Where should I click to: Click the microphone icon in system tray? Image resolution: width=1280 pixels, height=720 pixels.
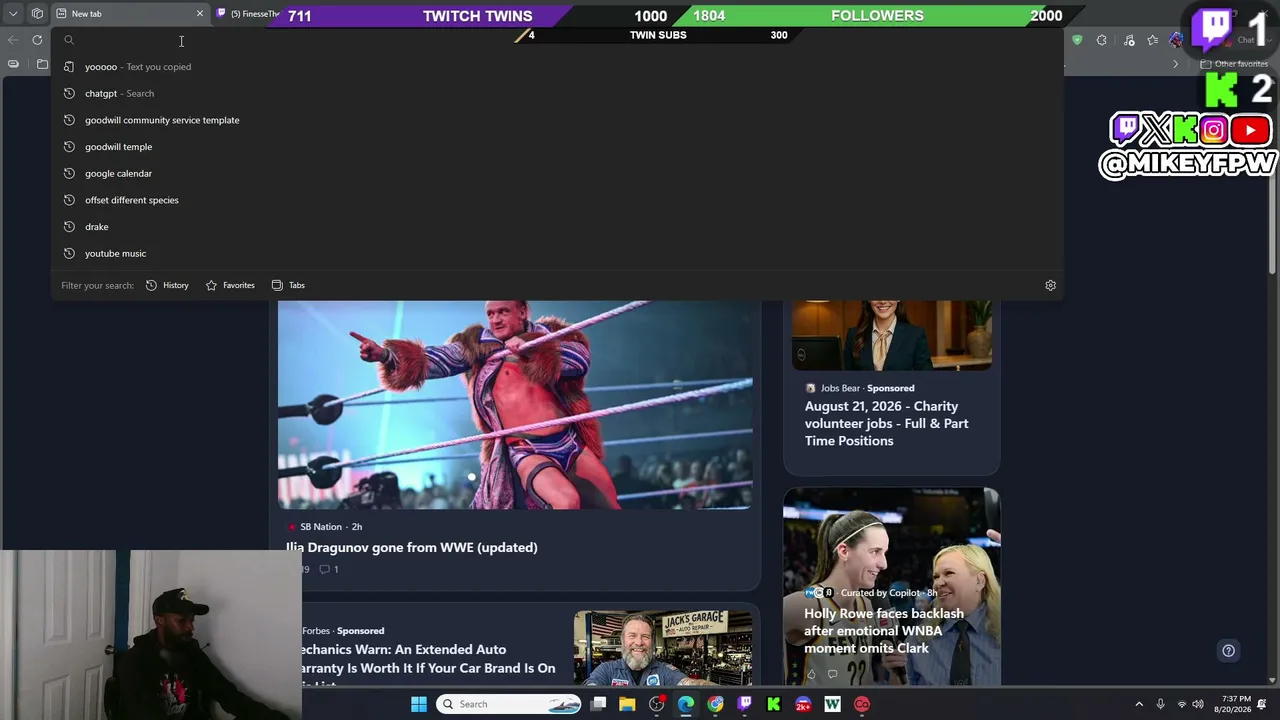click(x=1160, y=704)
